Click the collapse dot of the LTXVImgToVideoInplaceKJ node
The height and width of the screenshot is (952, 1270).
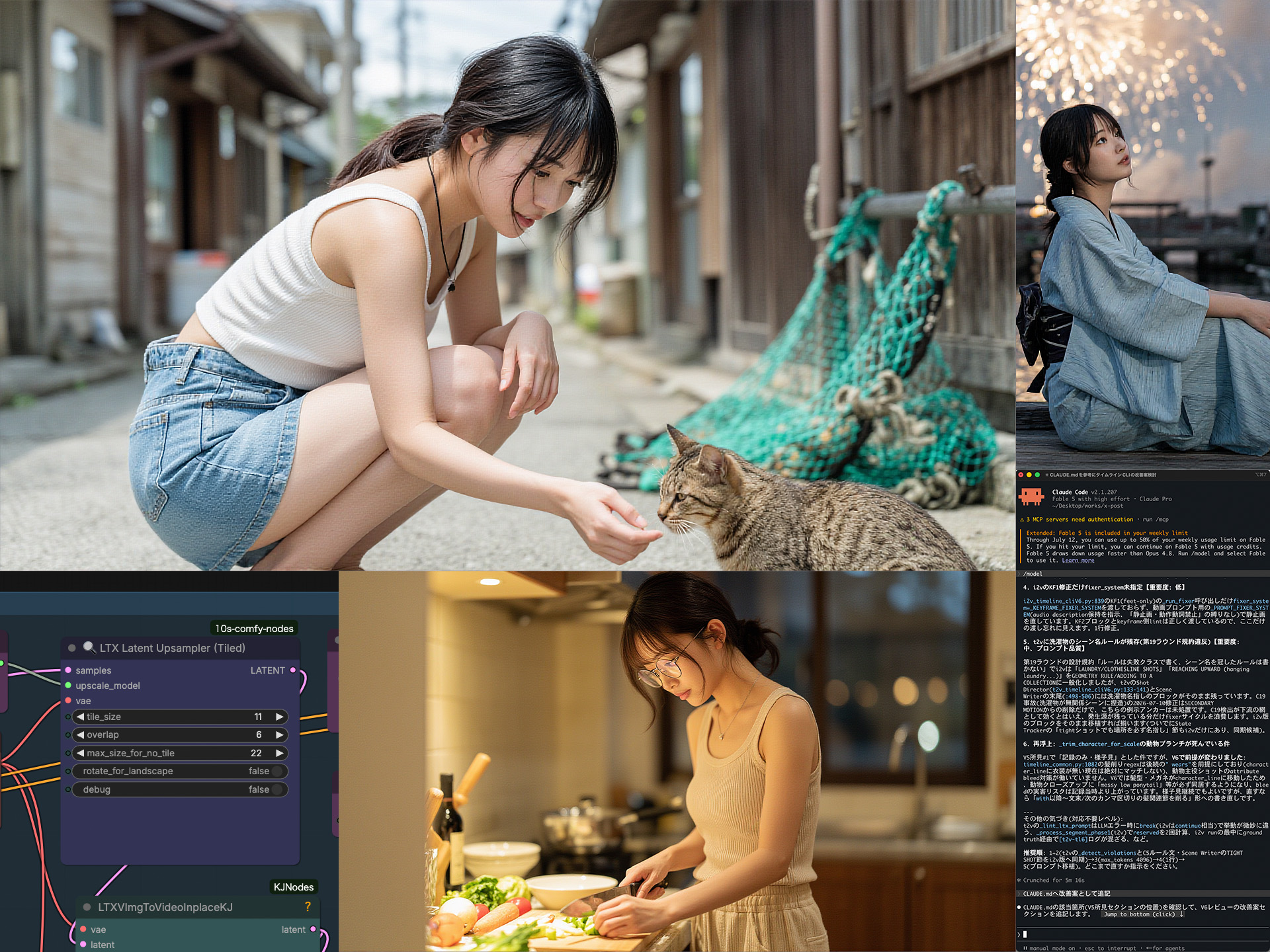(87, 907)
